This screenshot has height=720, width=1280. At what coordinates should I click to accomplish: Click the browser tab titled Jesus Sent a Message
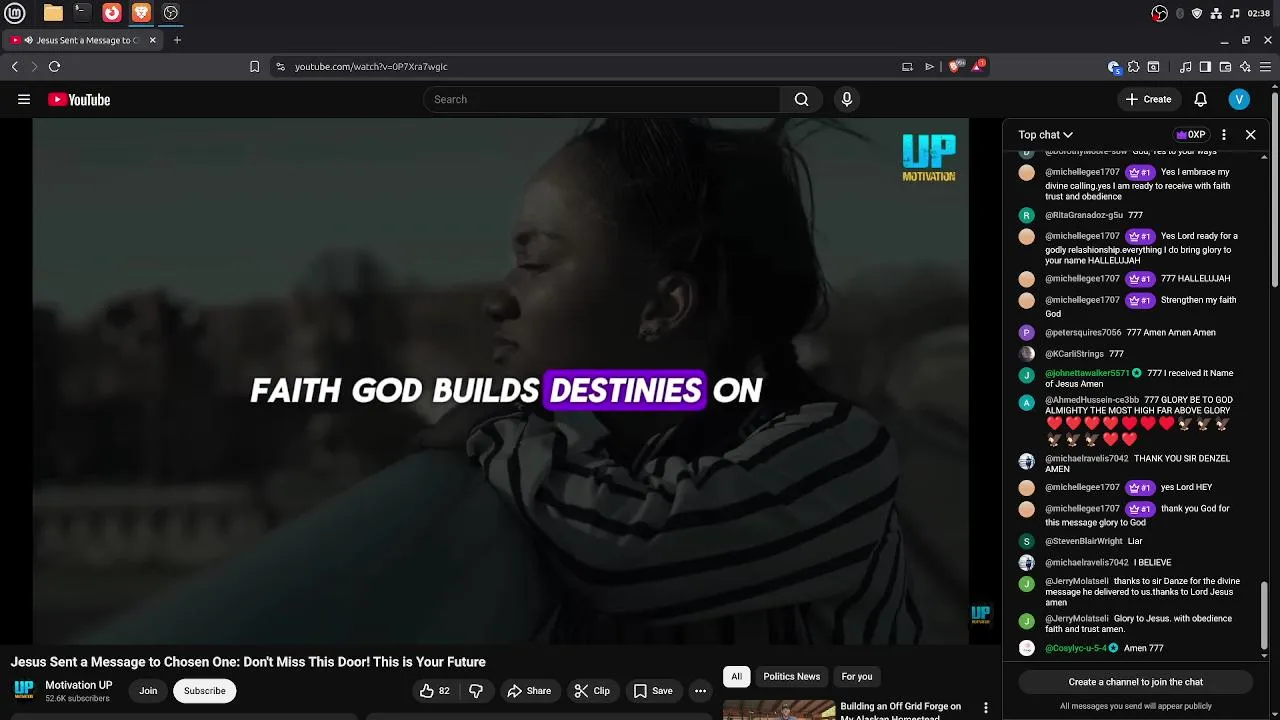click(x=83, y=40)
